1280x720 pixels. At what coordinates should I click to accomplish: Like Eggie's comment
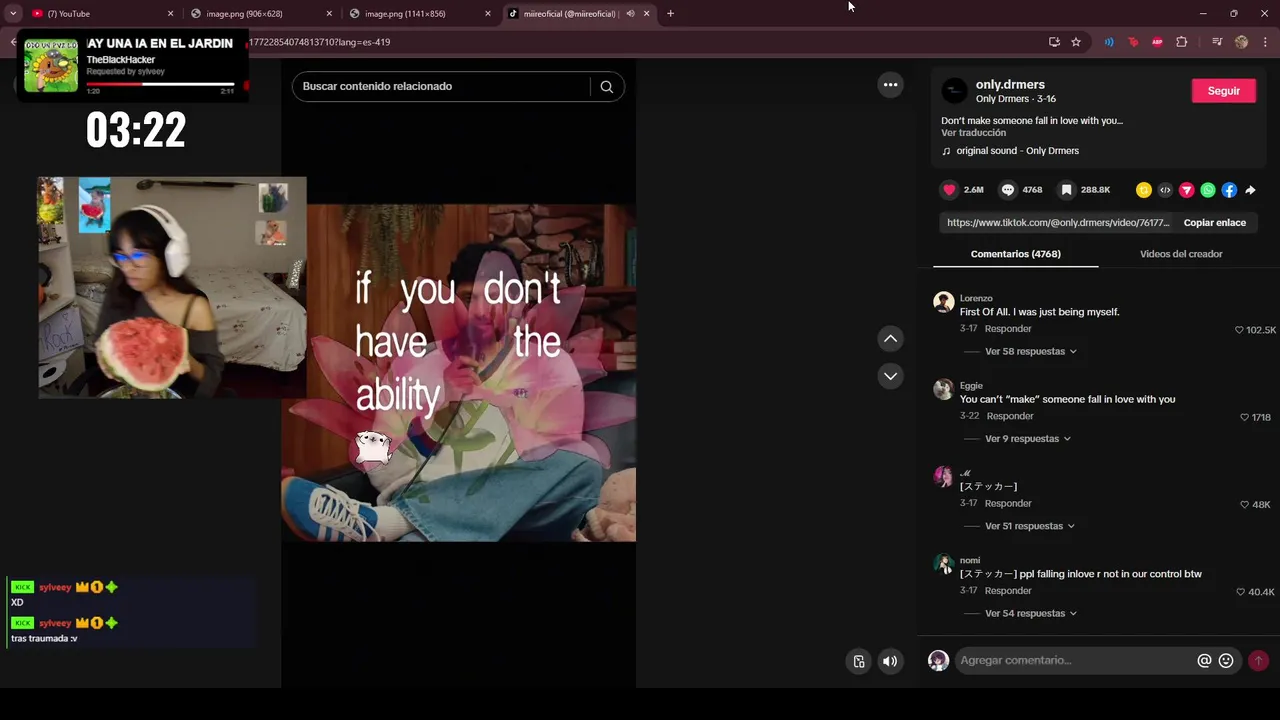click(1244, 417)
